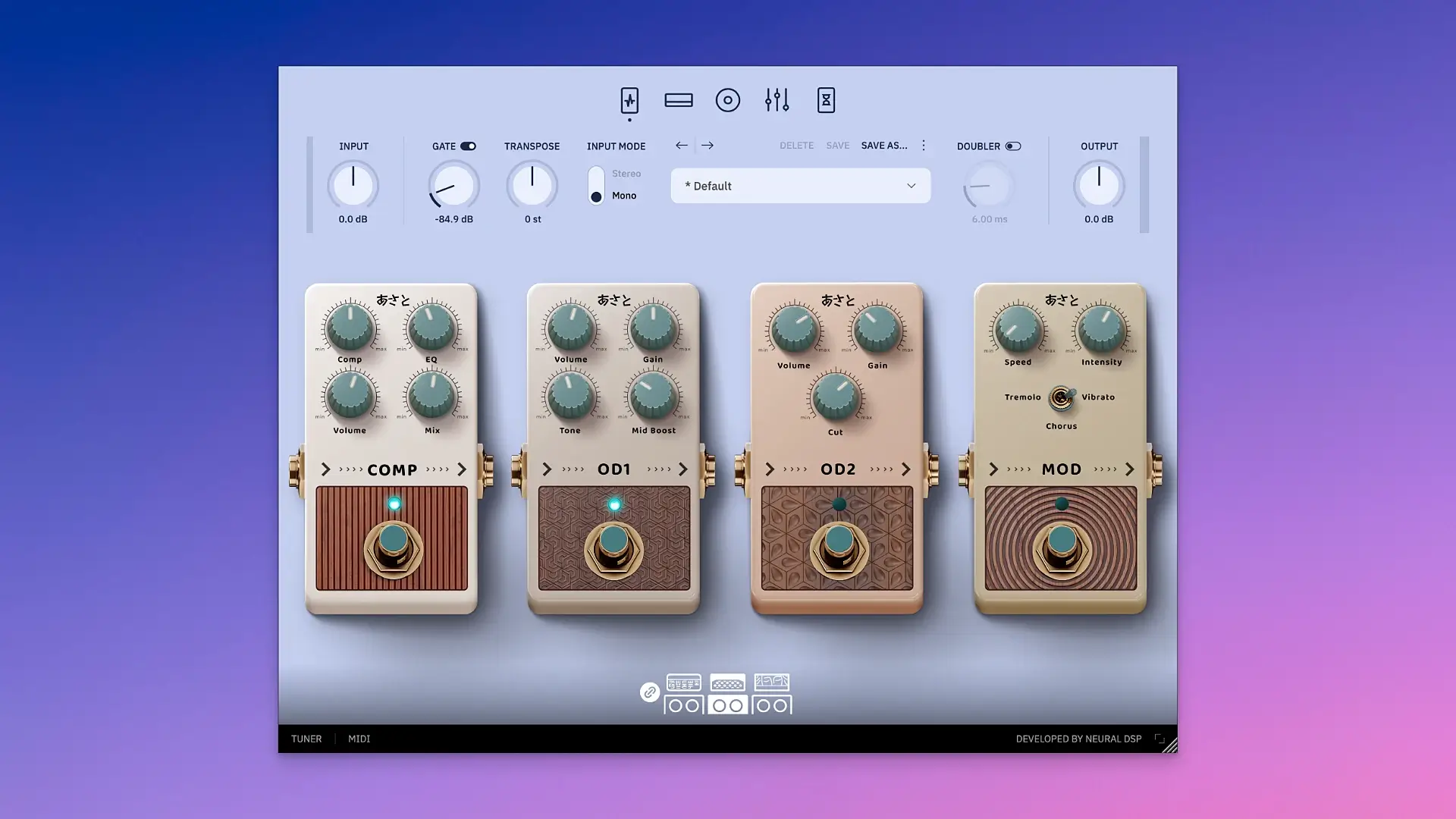Open the TUNER tab
Screen dimensions: 1456x819
[x=306, y=739]
